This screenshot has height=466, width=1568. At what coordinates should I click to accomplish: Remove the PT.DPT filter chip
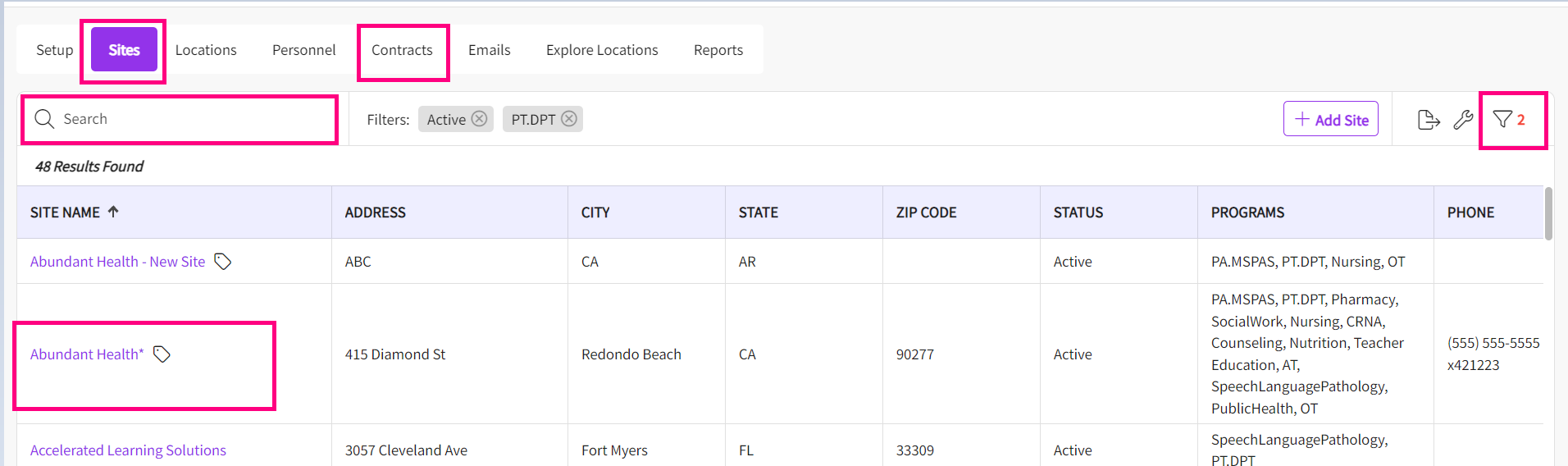(569, 119)
